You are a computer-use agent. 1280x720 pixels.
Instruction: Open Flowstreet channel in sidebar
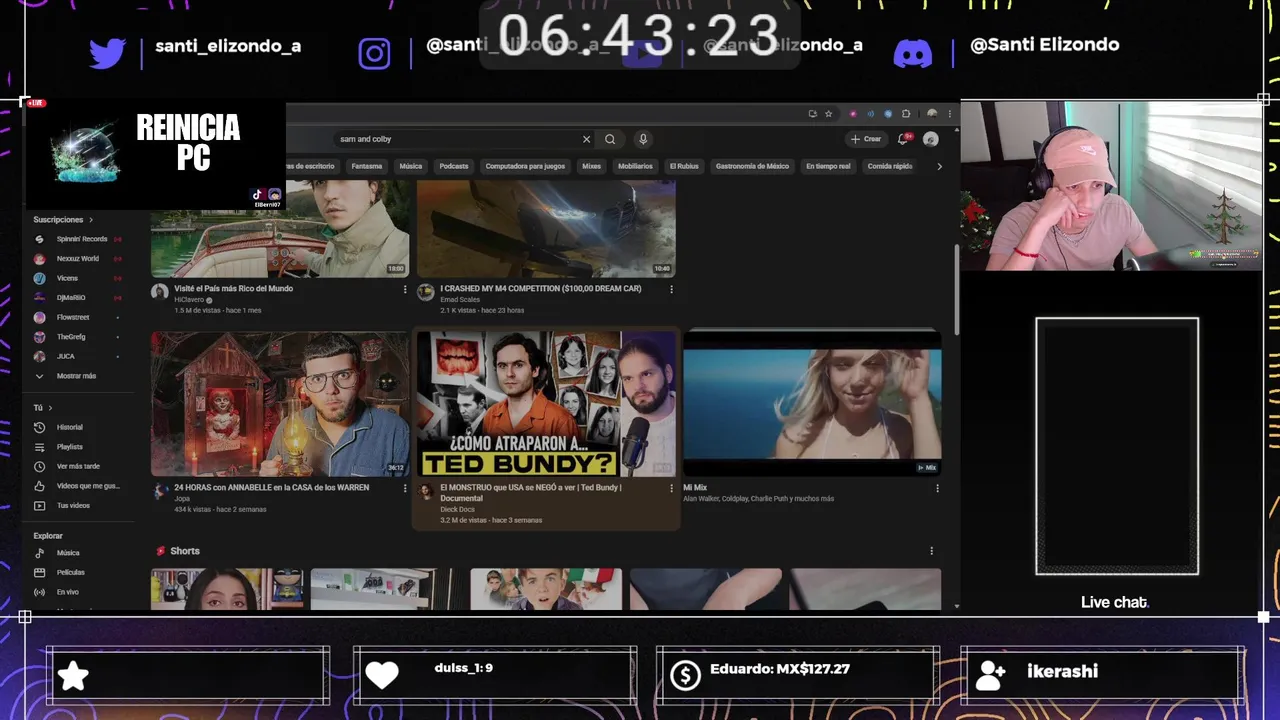78,317
